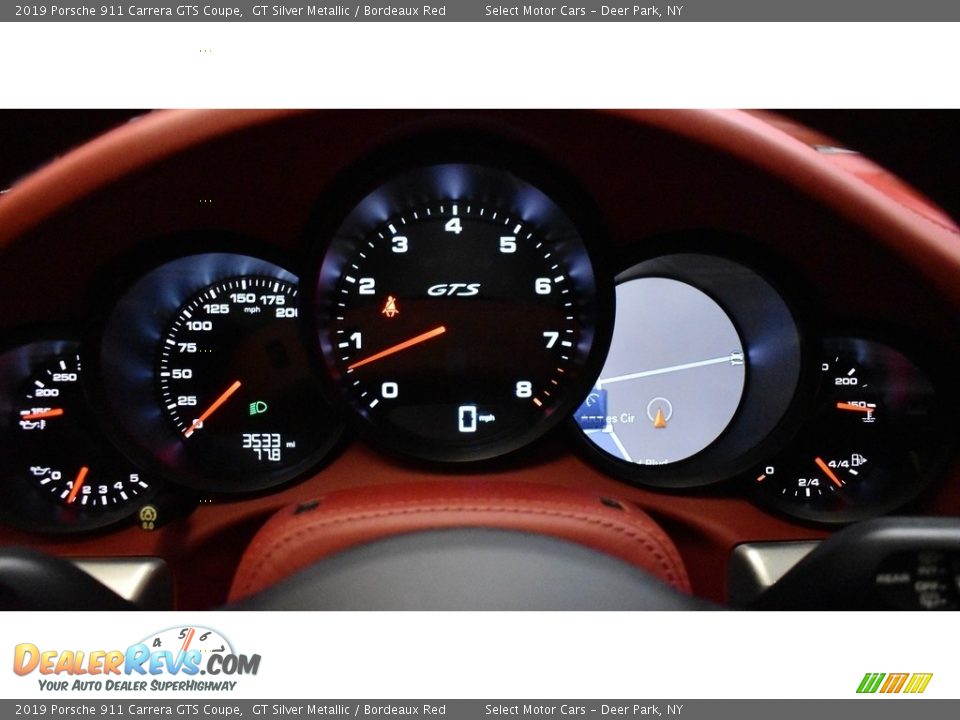
Task: Click the tachometer number 4
Action: pyautogui.click(x=453, y=226)
